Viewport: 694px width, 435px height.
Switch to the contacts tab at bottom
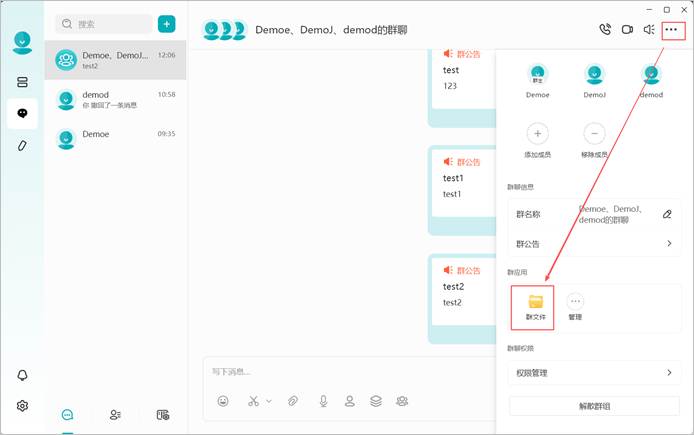[x=115, y=415]
